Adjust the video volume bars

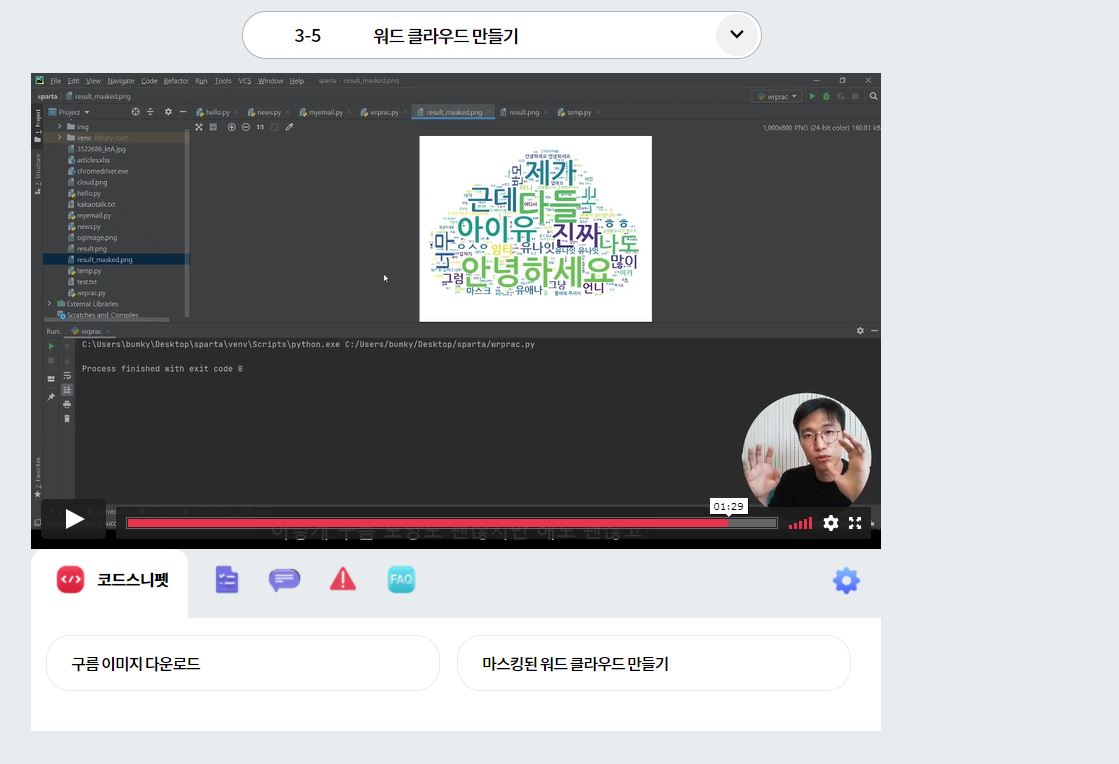tap(800, 523)
